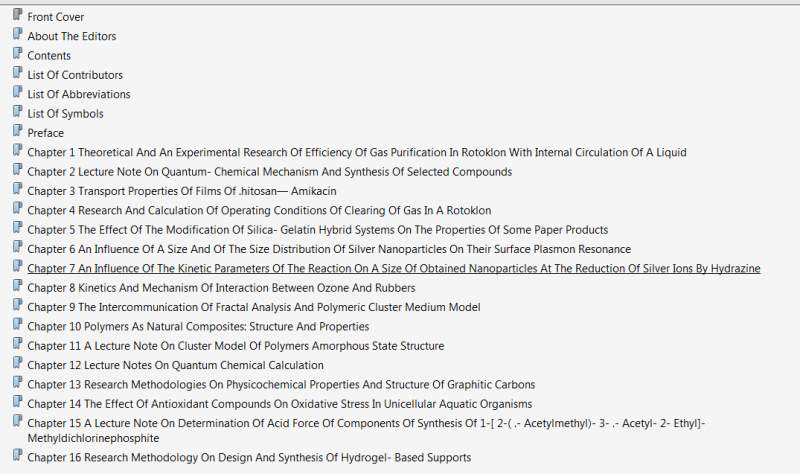The width and height of the screenshot is (800, 474).
Task: Click the bookmark icon next to Contents
Action: pyautogui.click(x=17, y=54)
